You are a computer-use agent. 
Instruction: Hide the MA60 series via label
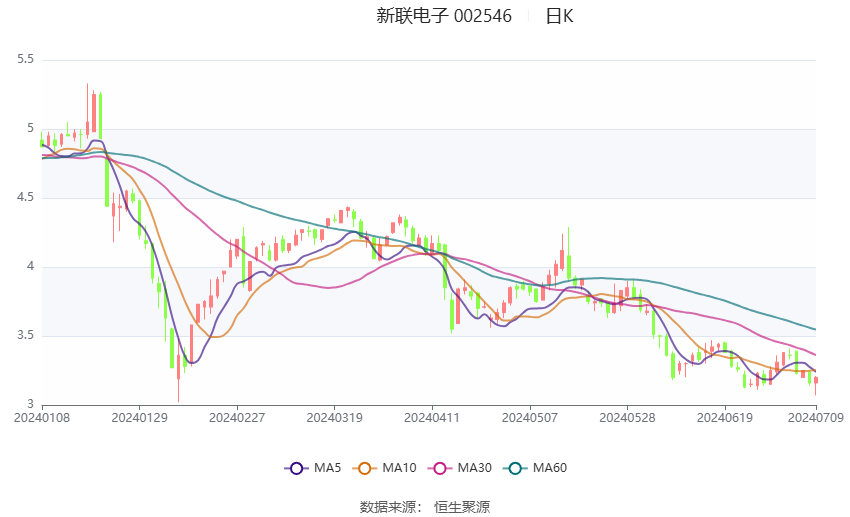(550, 468)
